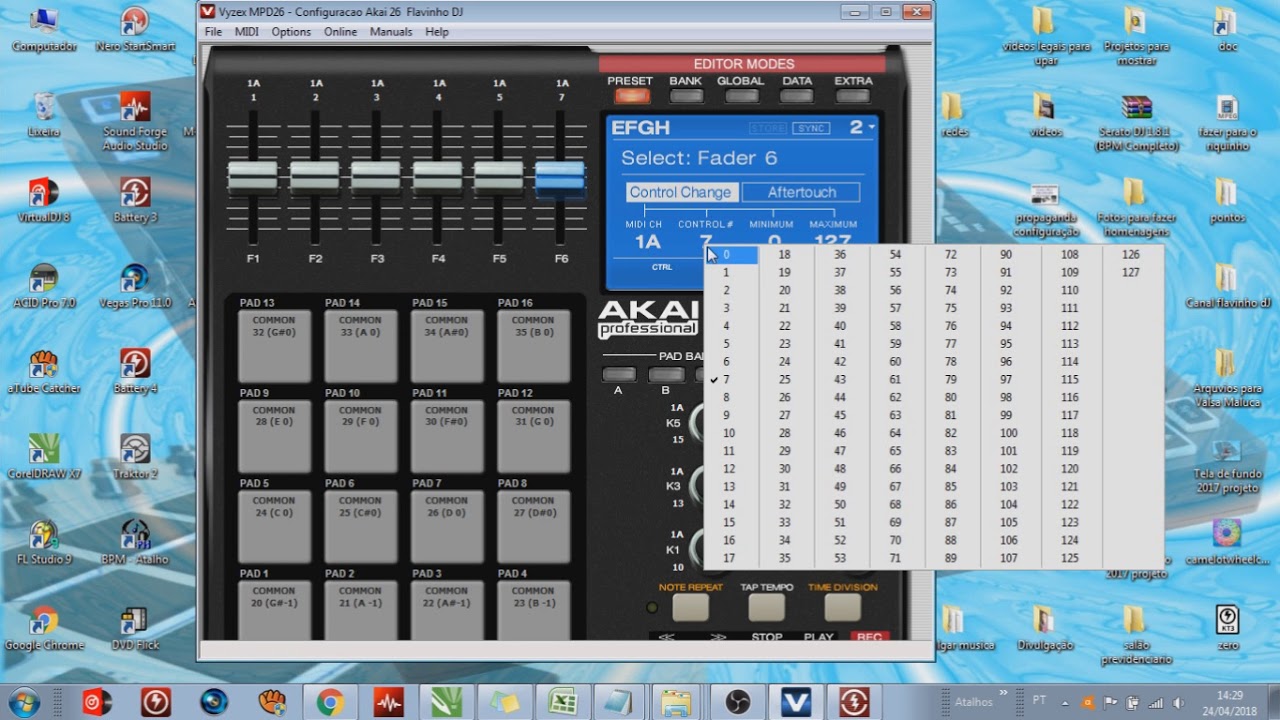Open the camelotwheel desktop file icon

1227,542
